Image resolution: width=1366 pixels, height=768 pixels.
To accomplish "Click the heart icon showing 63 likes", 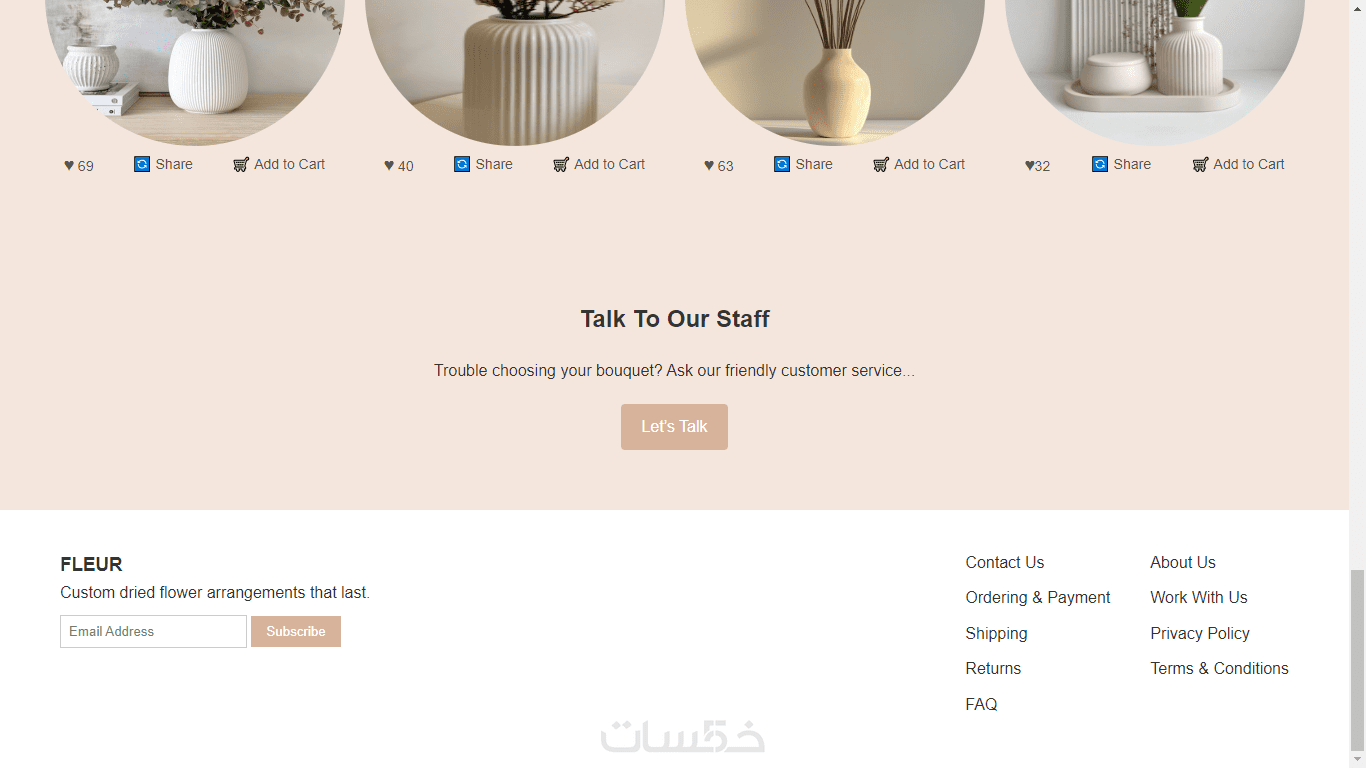I will (709, 166).
